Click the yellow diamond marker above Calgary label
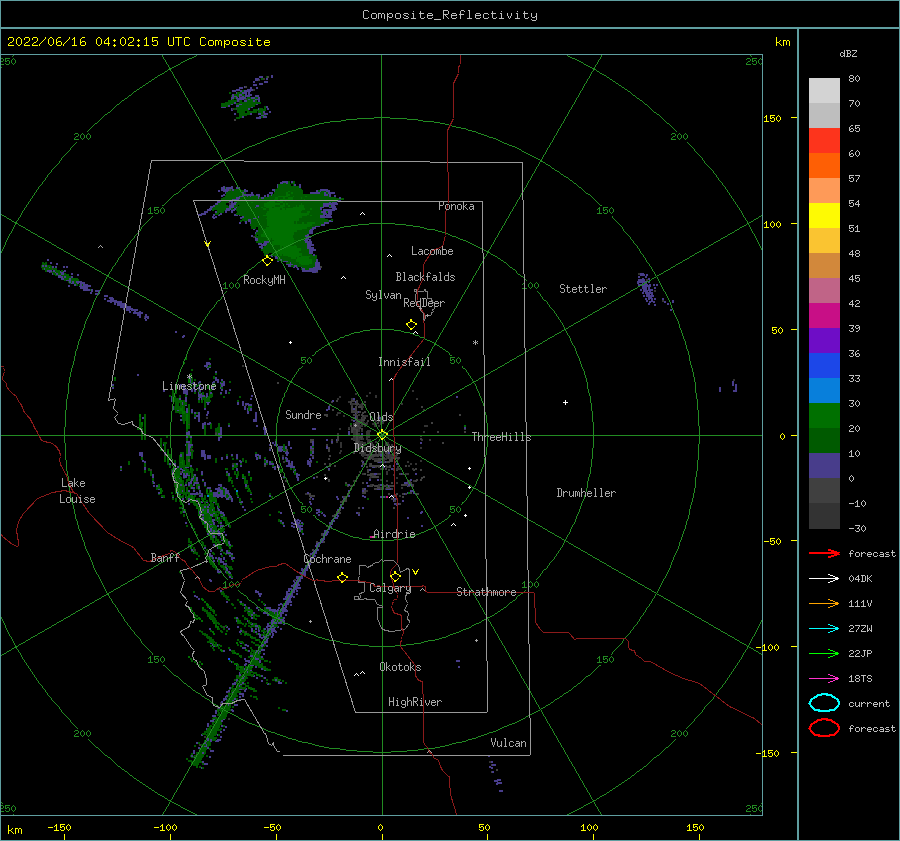 click(395, 576)
